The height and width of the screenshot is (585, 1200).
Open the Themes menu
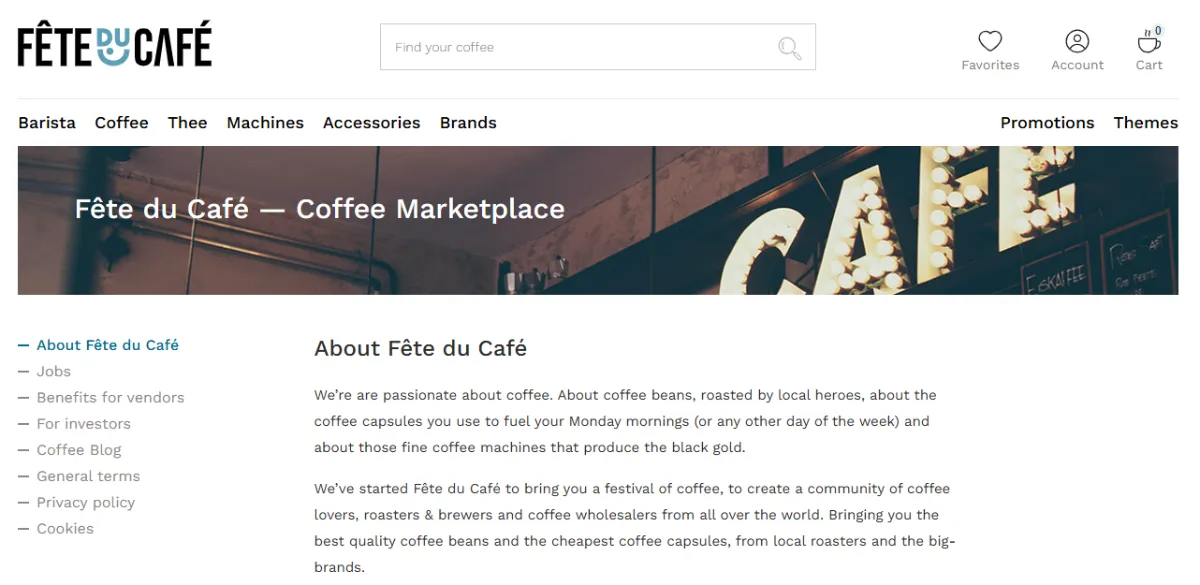pyautogui.click(x=1146, y=123)
